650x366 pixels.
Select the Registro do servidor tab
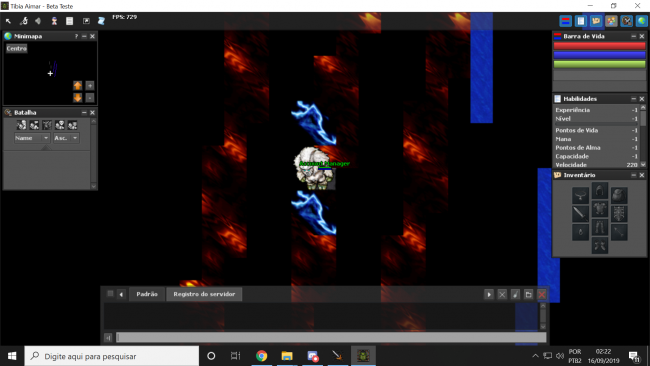pyautogui.click(x=204, y=294)
